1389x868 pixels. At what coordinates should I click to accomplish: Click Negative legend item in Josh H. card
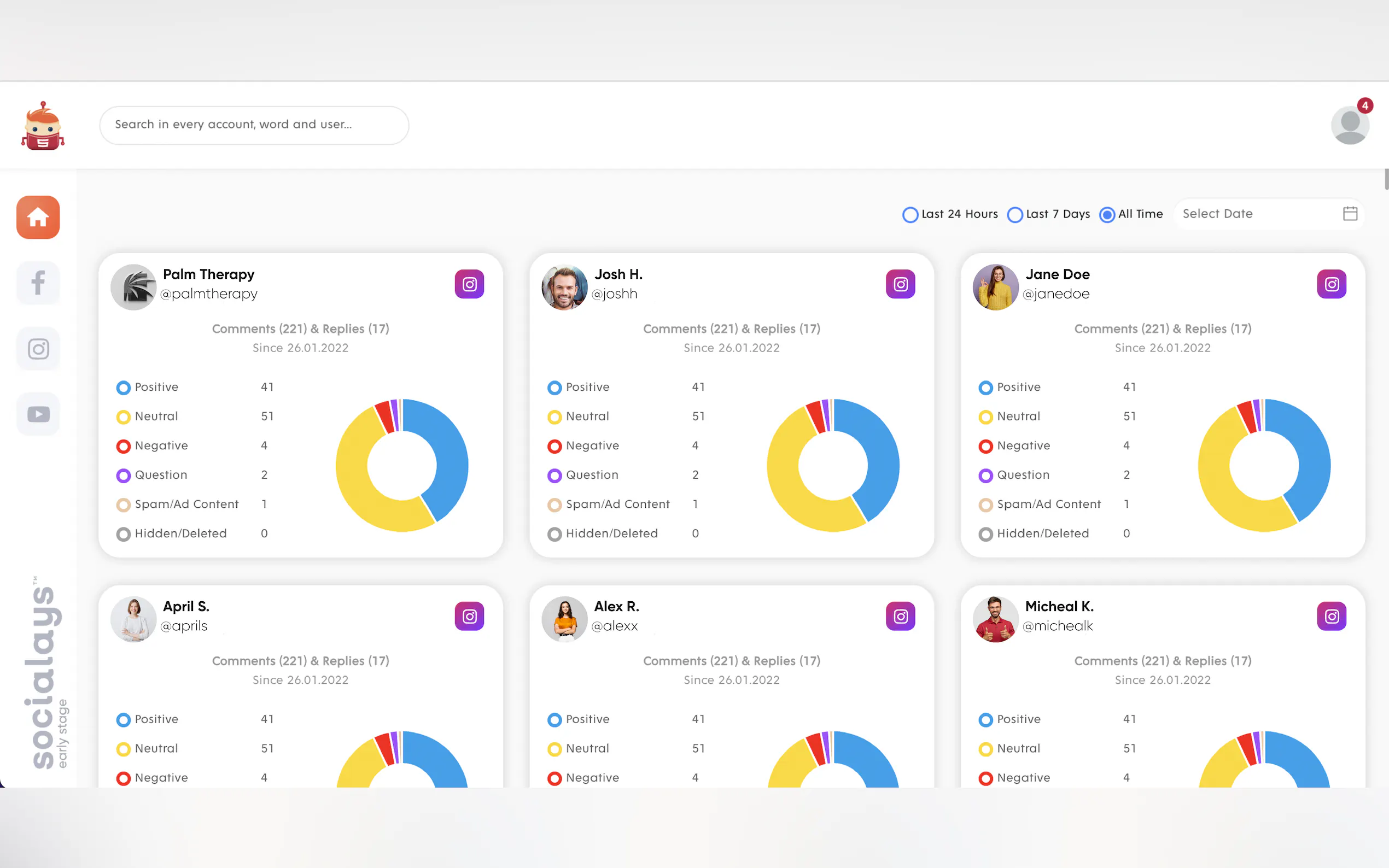point(592,445)
